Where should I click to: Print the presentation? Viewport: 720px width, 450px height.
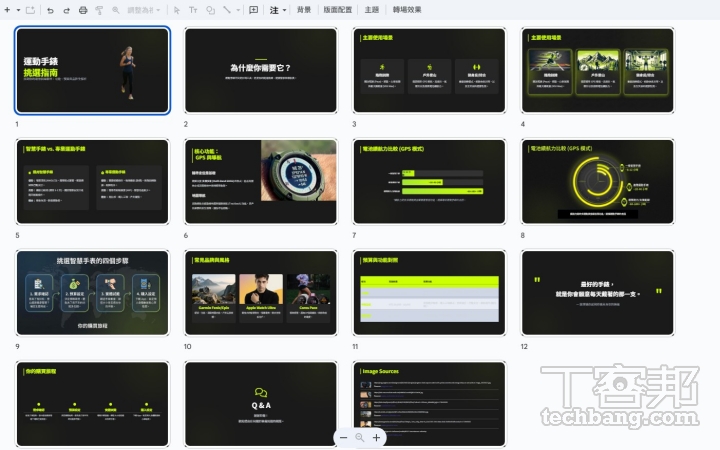click(83, 10)
